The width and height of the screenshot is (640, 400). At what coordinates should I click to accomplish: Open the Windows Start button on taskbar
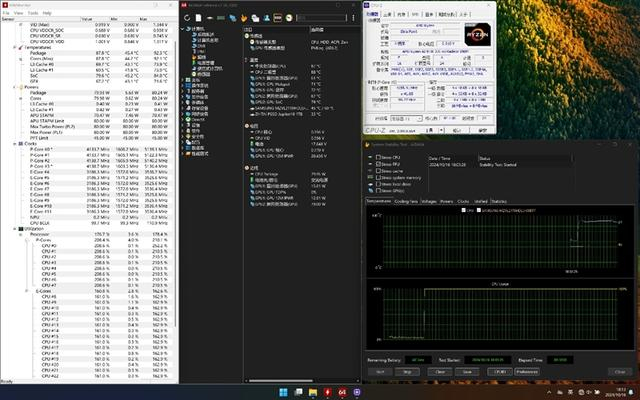(282, 391)
